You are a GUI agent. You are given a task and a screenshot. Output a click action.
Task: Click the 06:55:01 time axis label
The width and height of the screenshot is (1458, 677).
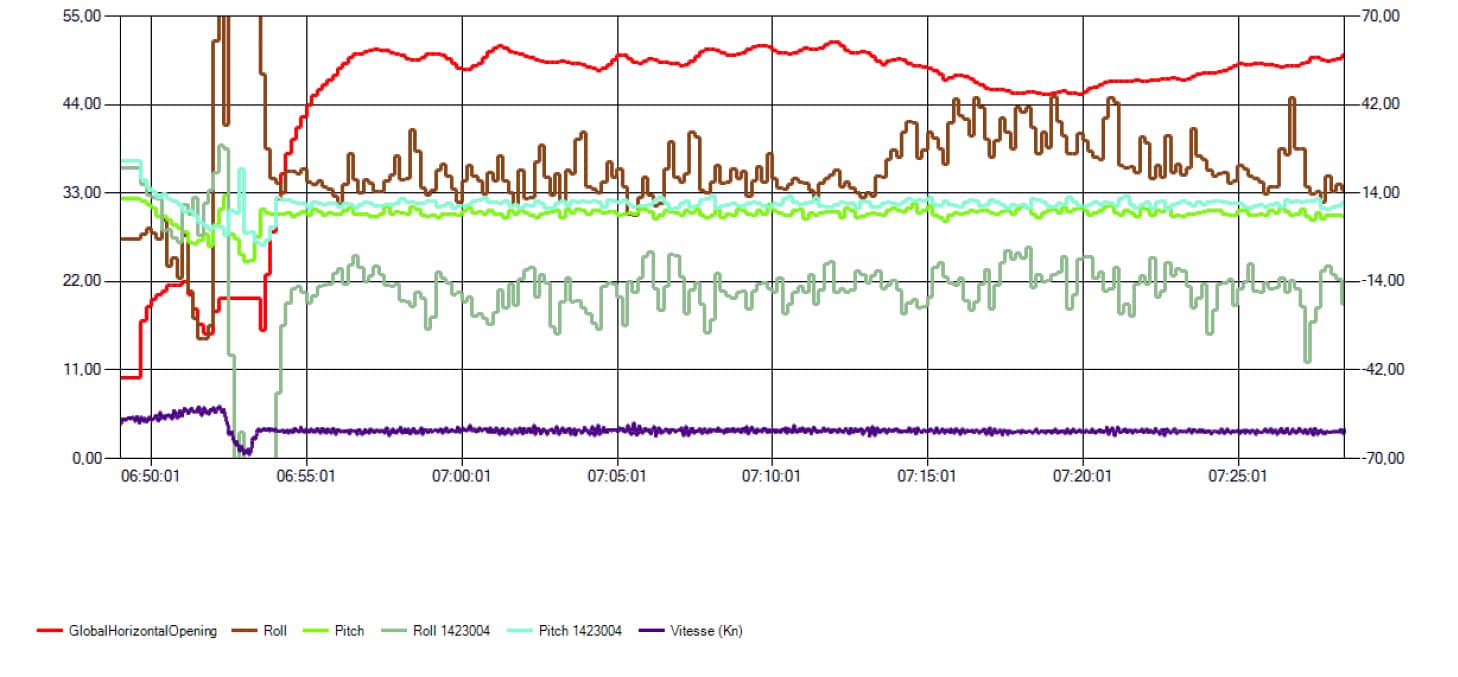point(306,476)
